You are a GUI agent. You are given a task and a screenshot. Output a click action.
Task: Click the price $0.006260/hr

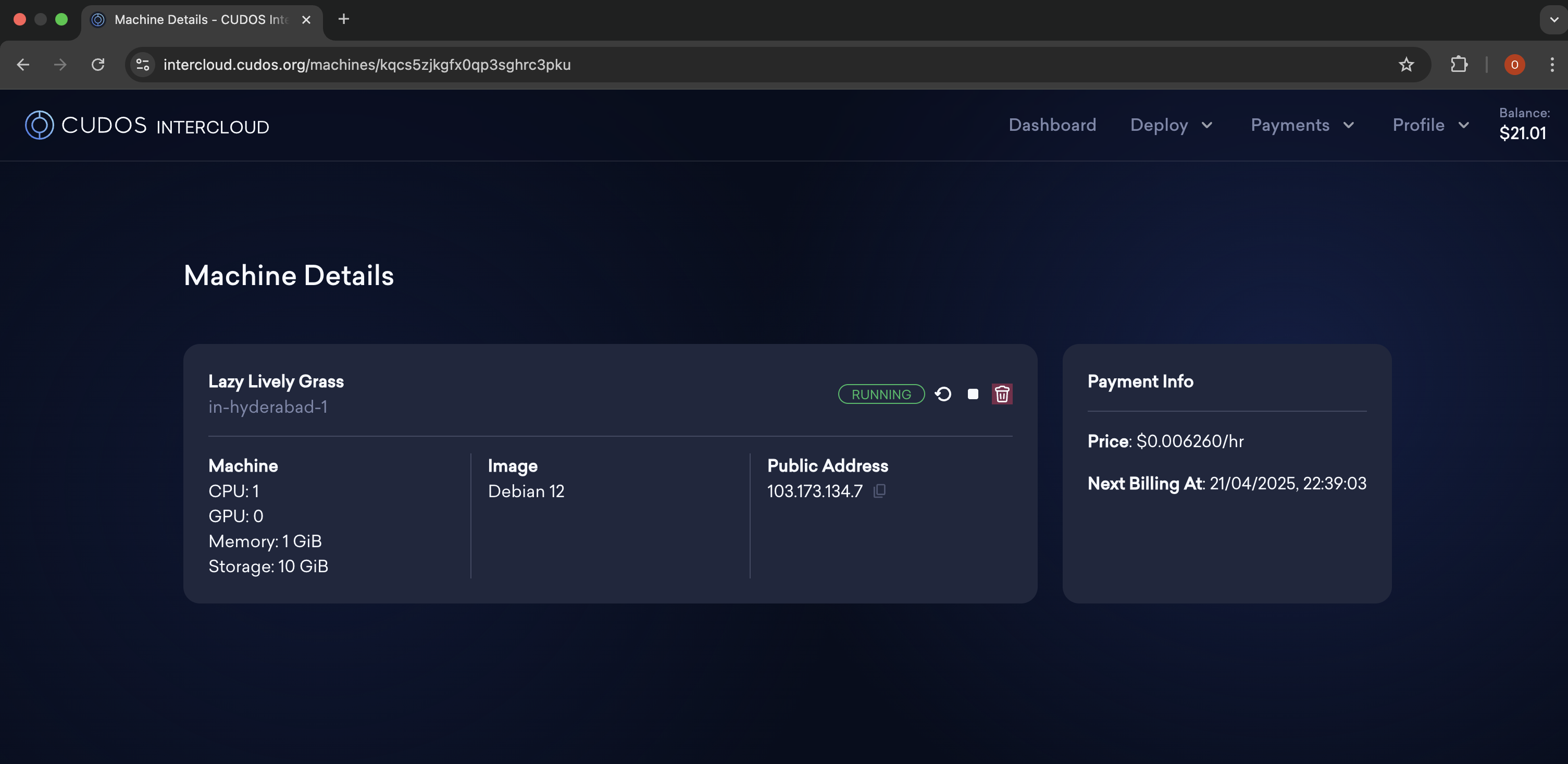1189,441
